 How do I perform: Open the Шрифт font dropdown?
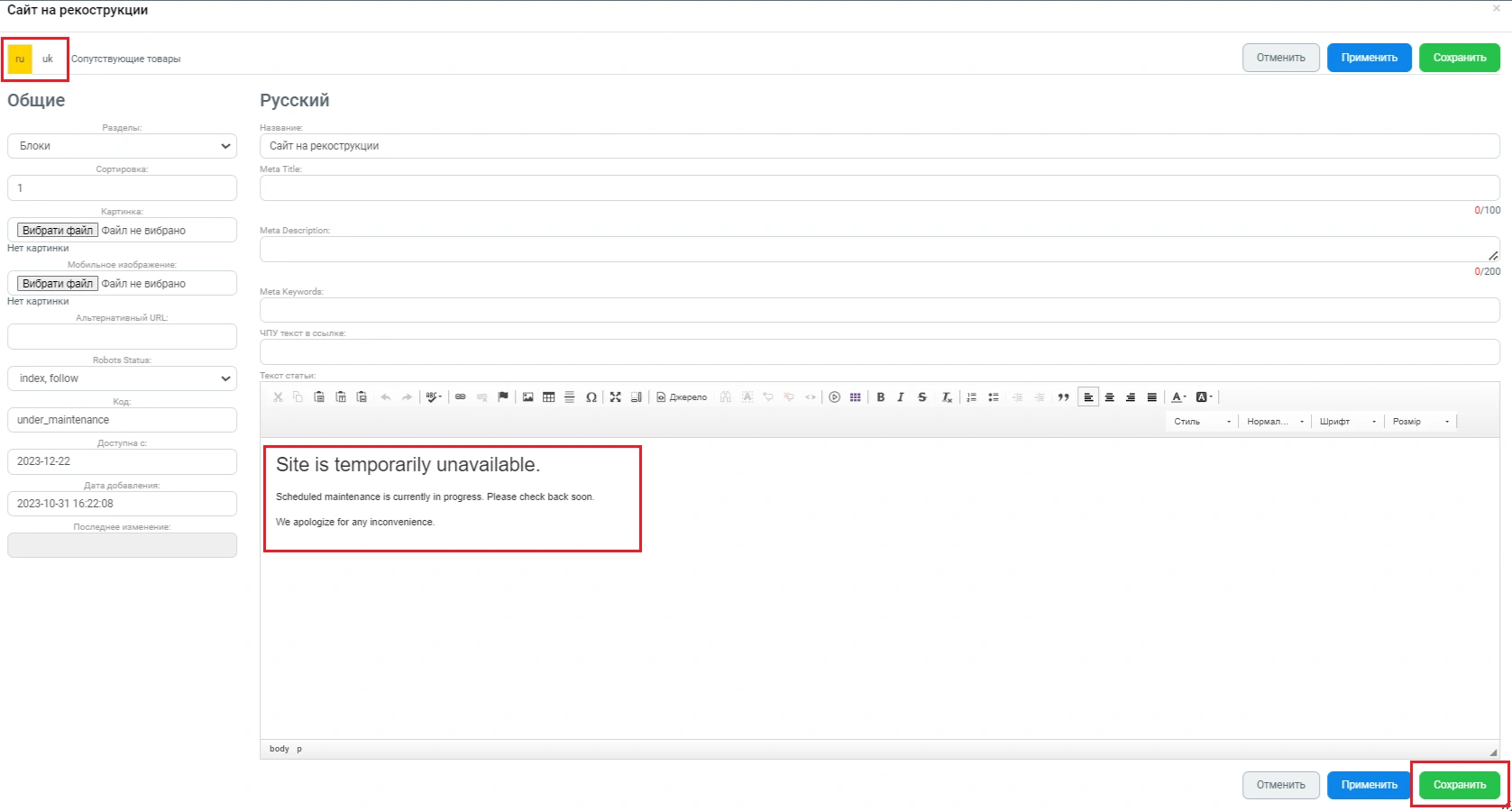[x=1347, y=422]
